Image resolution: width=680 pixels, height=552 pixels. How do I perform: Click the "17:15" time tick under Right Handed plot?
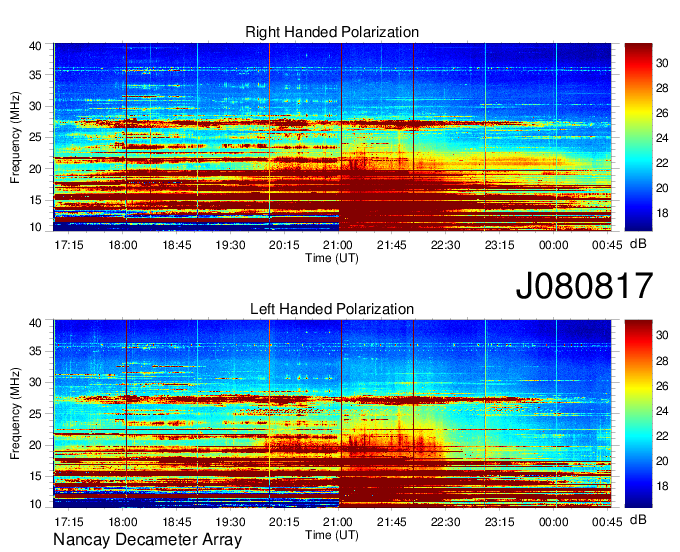point(69,245)
